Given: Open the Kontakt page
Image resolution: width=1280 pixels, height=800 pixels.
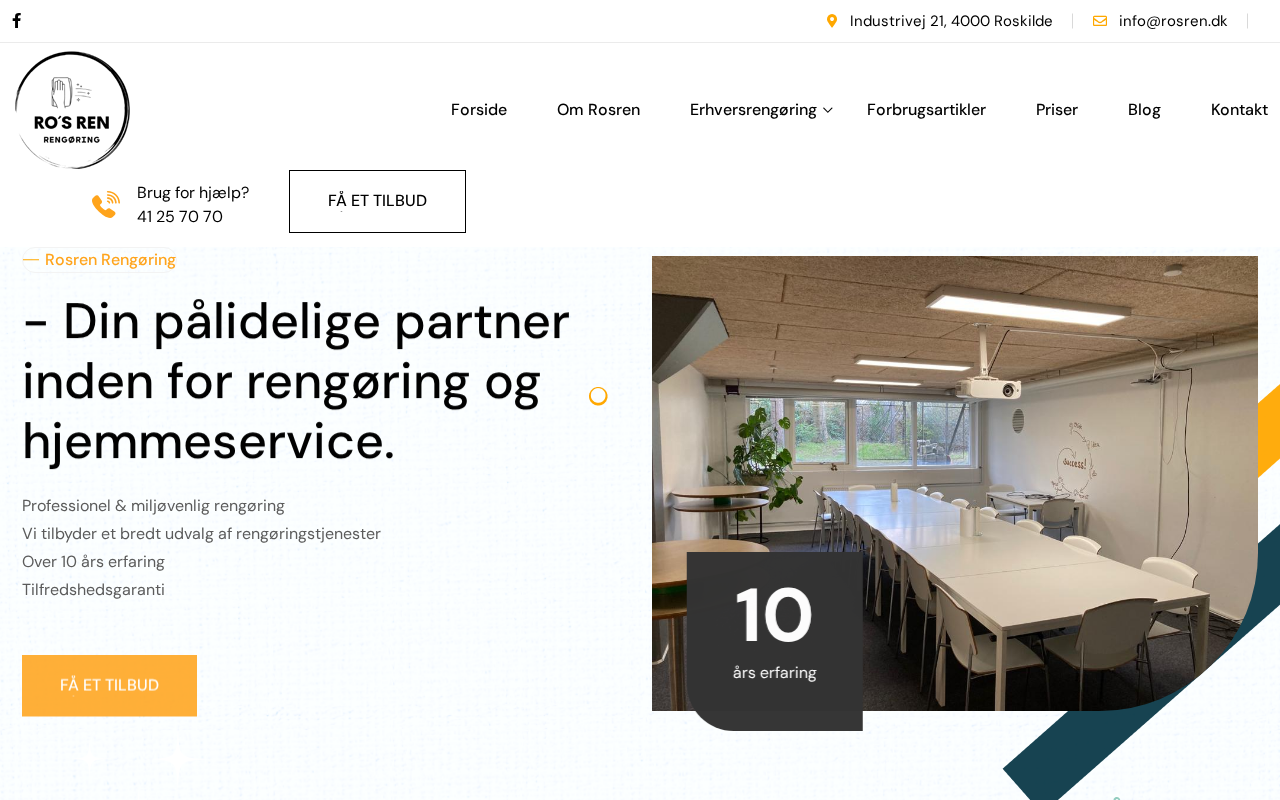Looking at the screenshot, I should [1239, 110].
